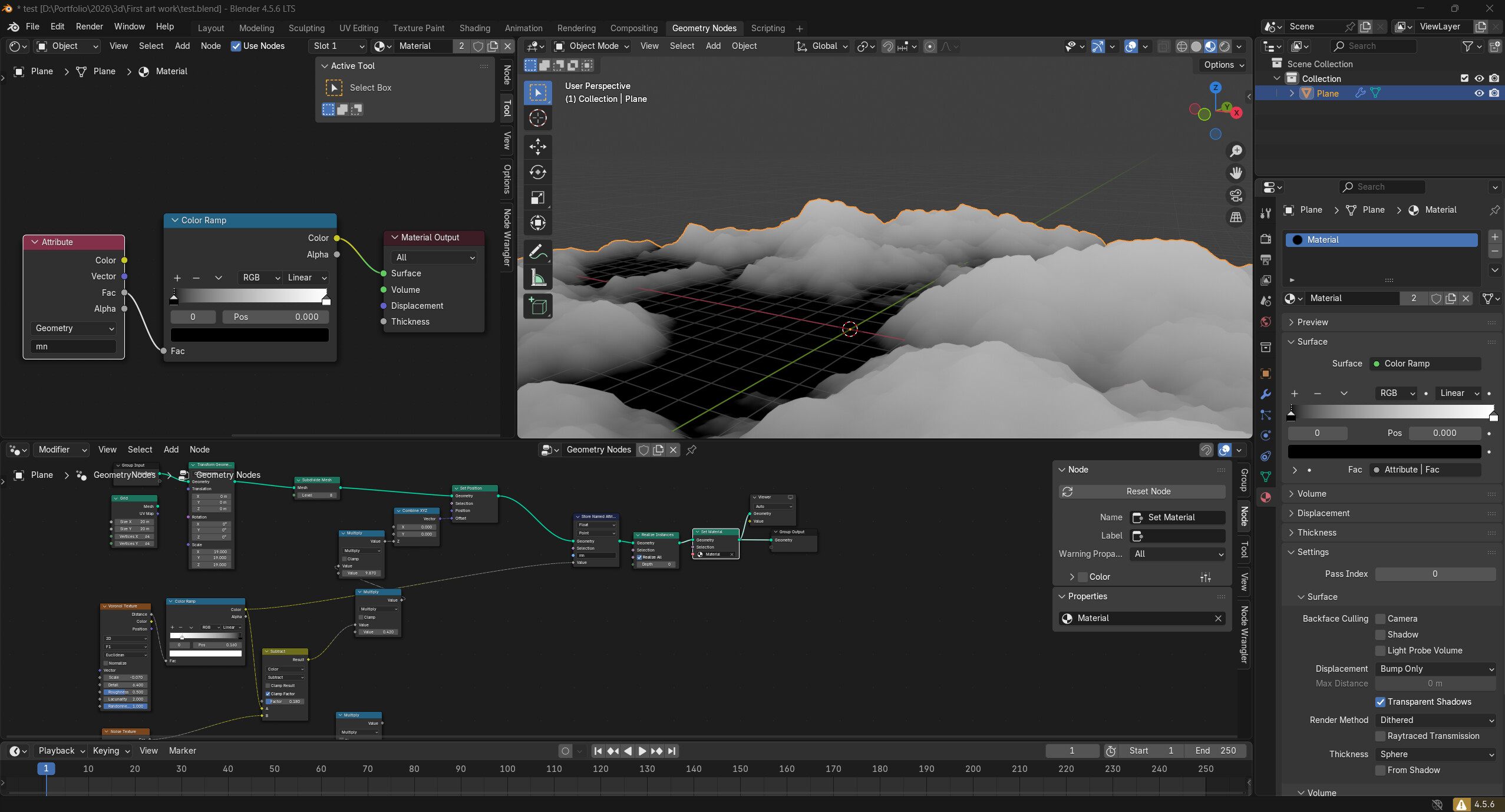The image size is (1505, 812).
Task: Disable Transparent Shadows checkbox
Action: pos(1380,702)
